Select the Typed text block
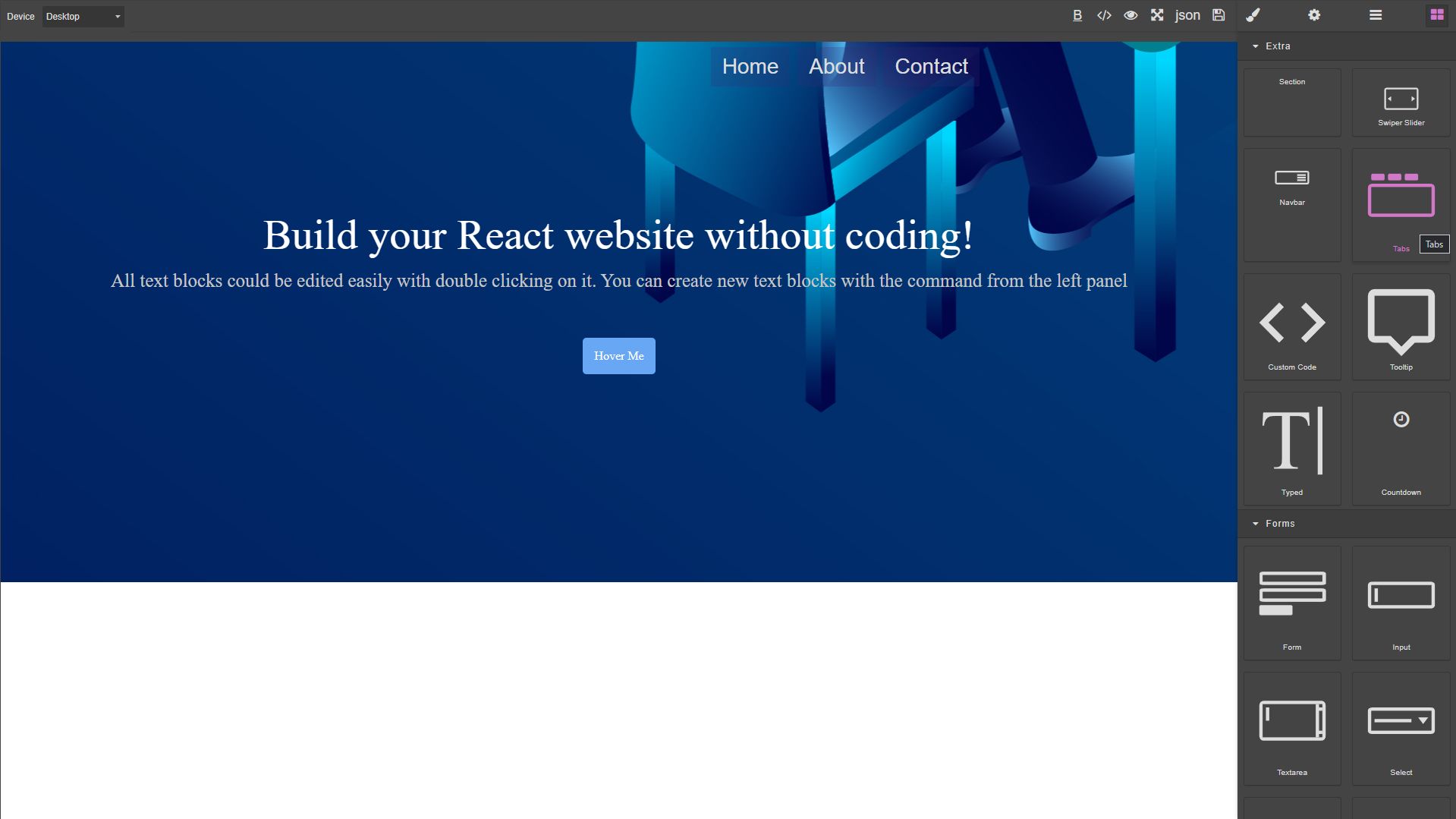Viewport: 1456px width, 819px height. pyautogui.click(x=1292, y=449)
